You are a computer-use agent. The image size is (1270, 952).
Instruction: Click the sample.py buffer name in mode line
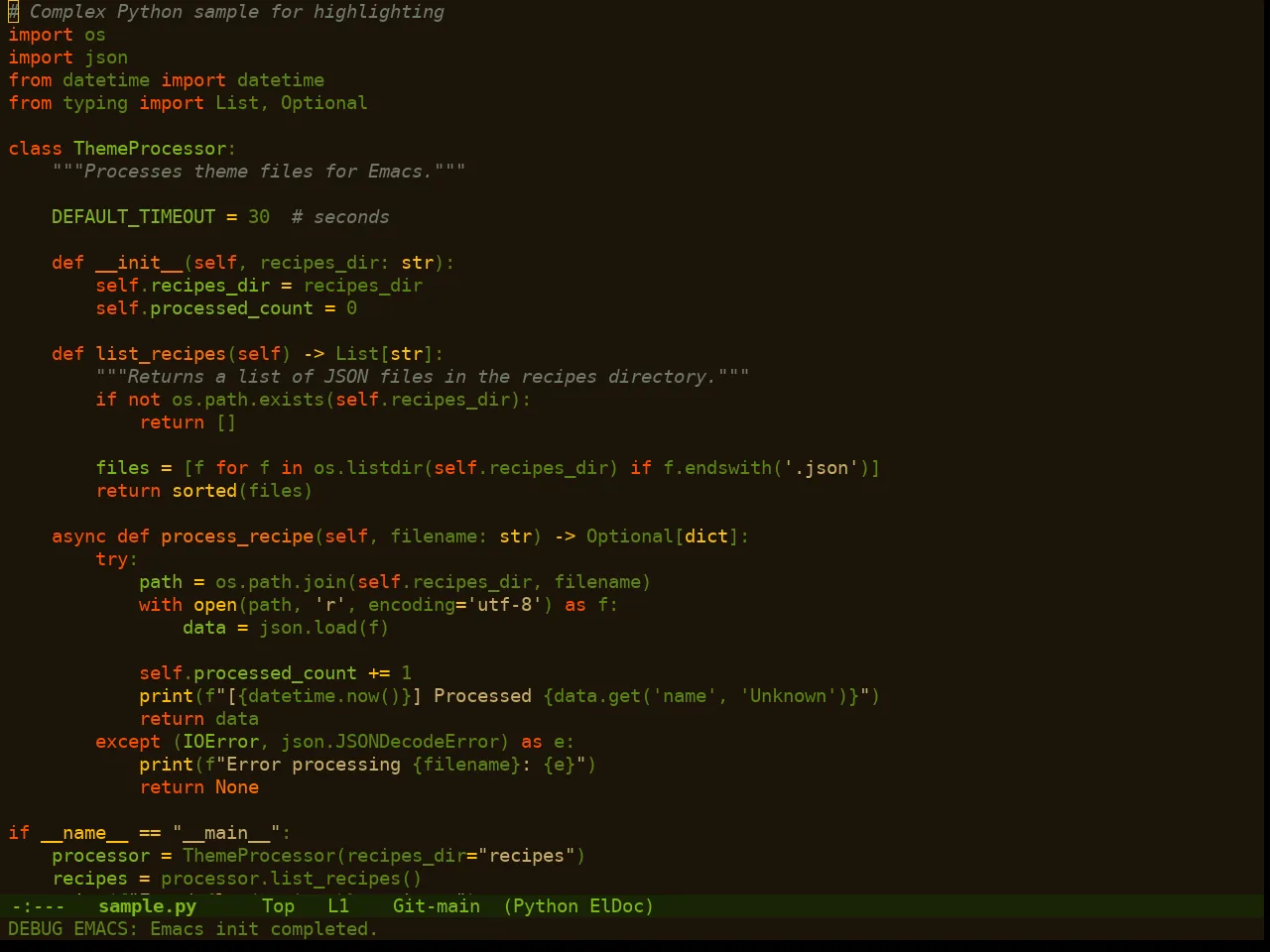[147, 906]
